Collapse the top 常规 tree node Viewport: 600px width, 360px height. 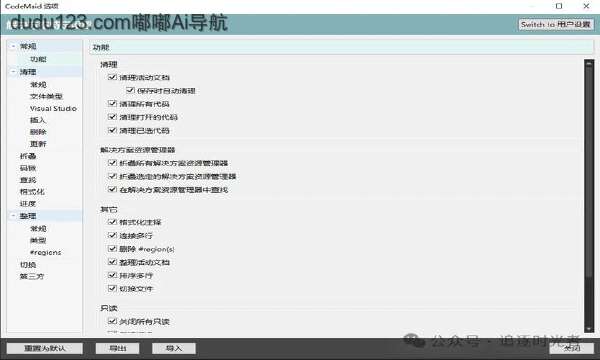coord(13,46)
